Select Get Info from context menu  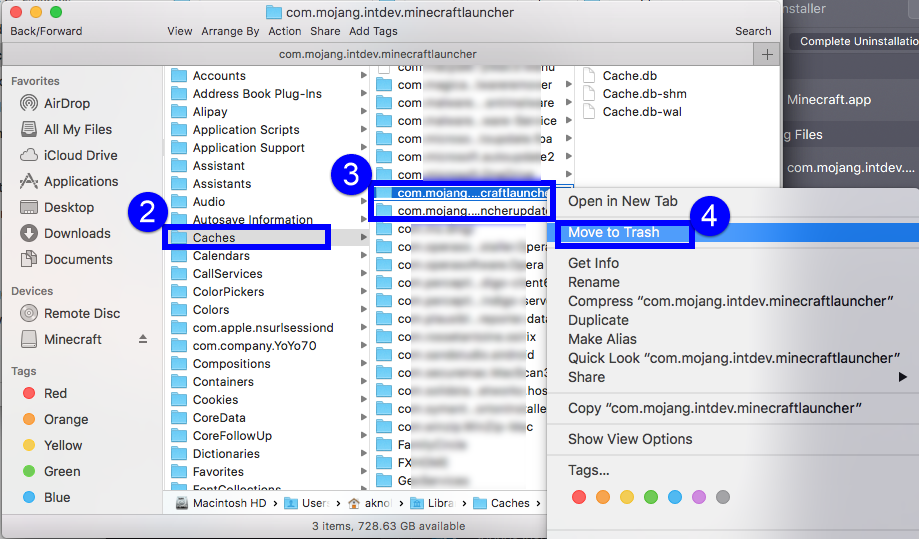click(x=593, y=263)
